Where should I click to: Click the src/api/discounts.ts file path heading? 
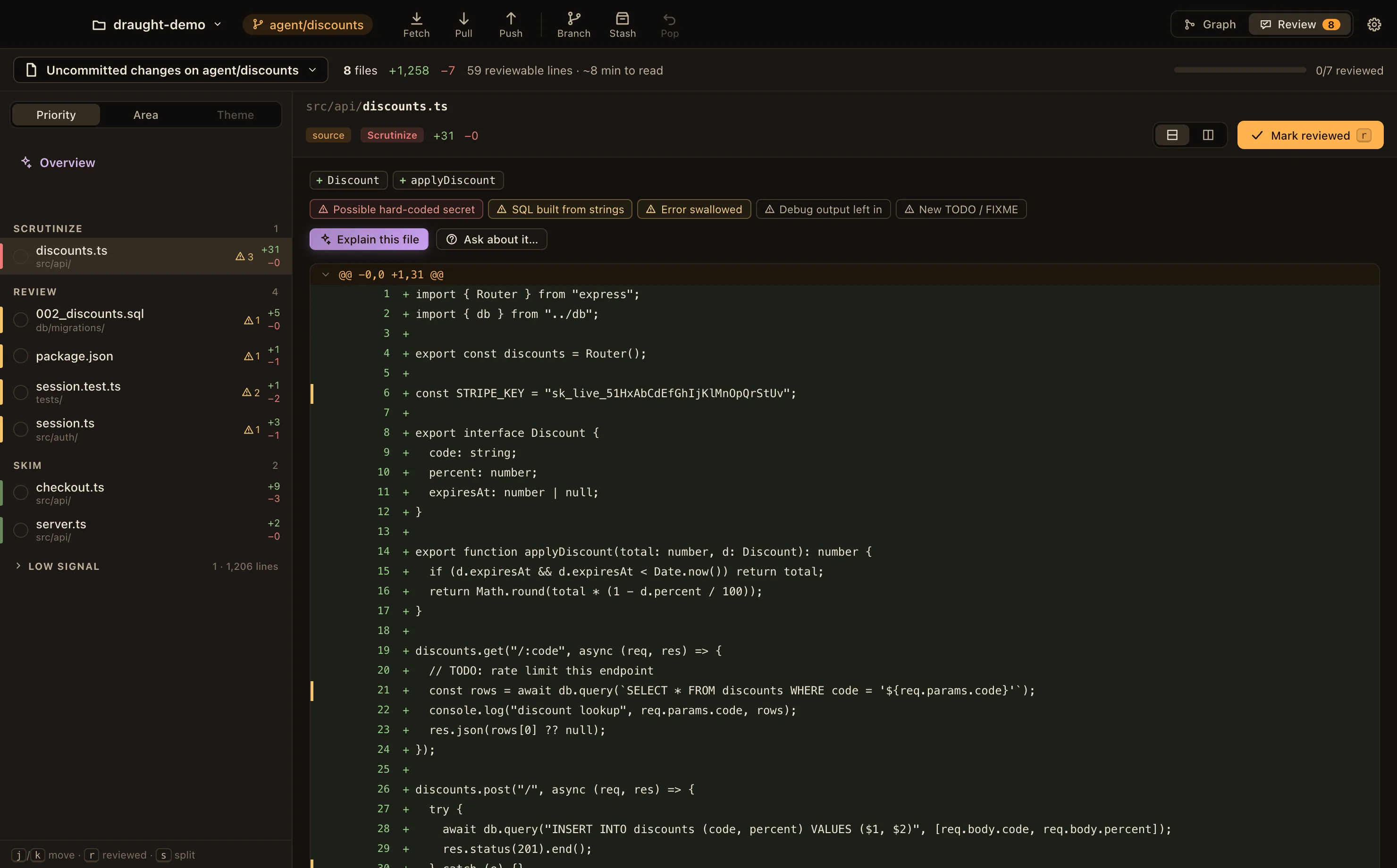[376, 106]
